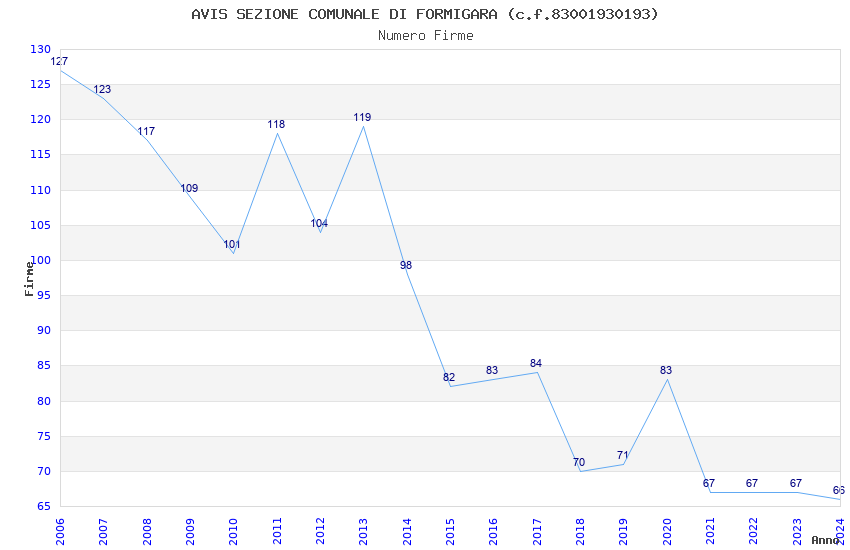Click year 2015 on the x-axis
The width and height of the screenshot is (850, 550).
[x=450, y=532]
